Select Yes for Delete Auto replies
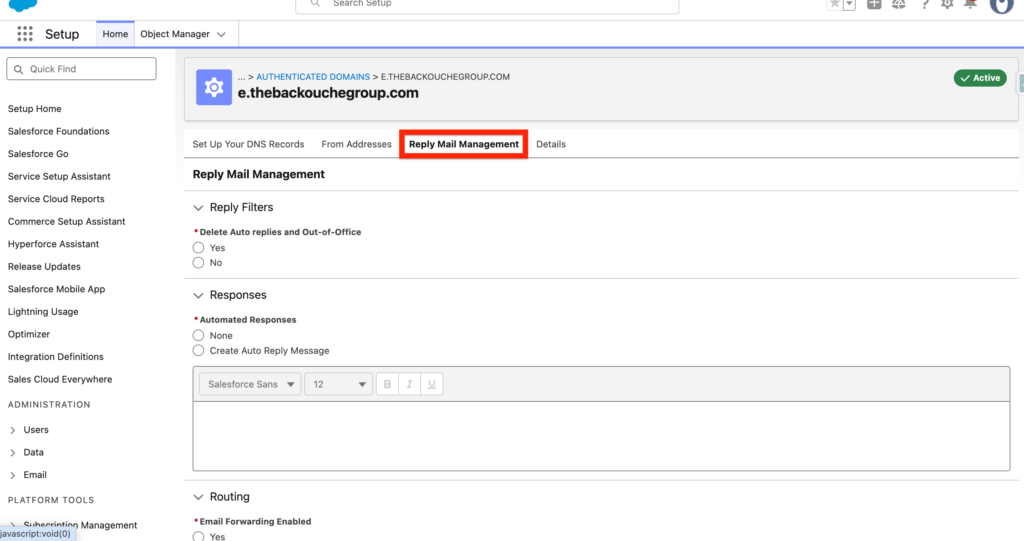 (199, 248)
